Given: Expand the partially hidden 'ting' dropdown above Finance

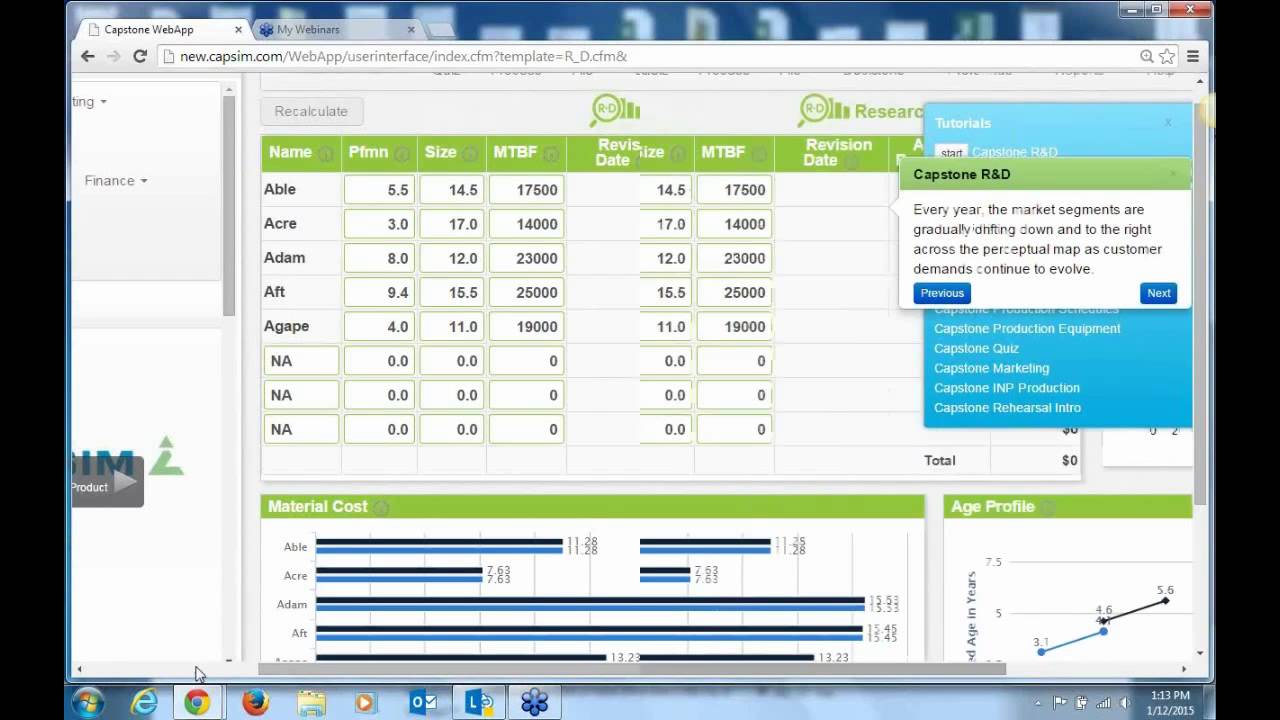Looking at the screenshot, I should pos(89,102).
